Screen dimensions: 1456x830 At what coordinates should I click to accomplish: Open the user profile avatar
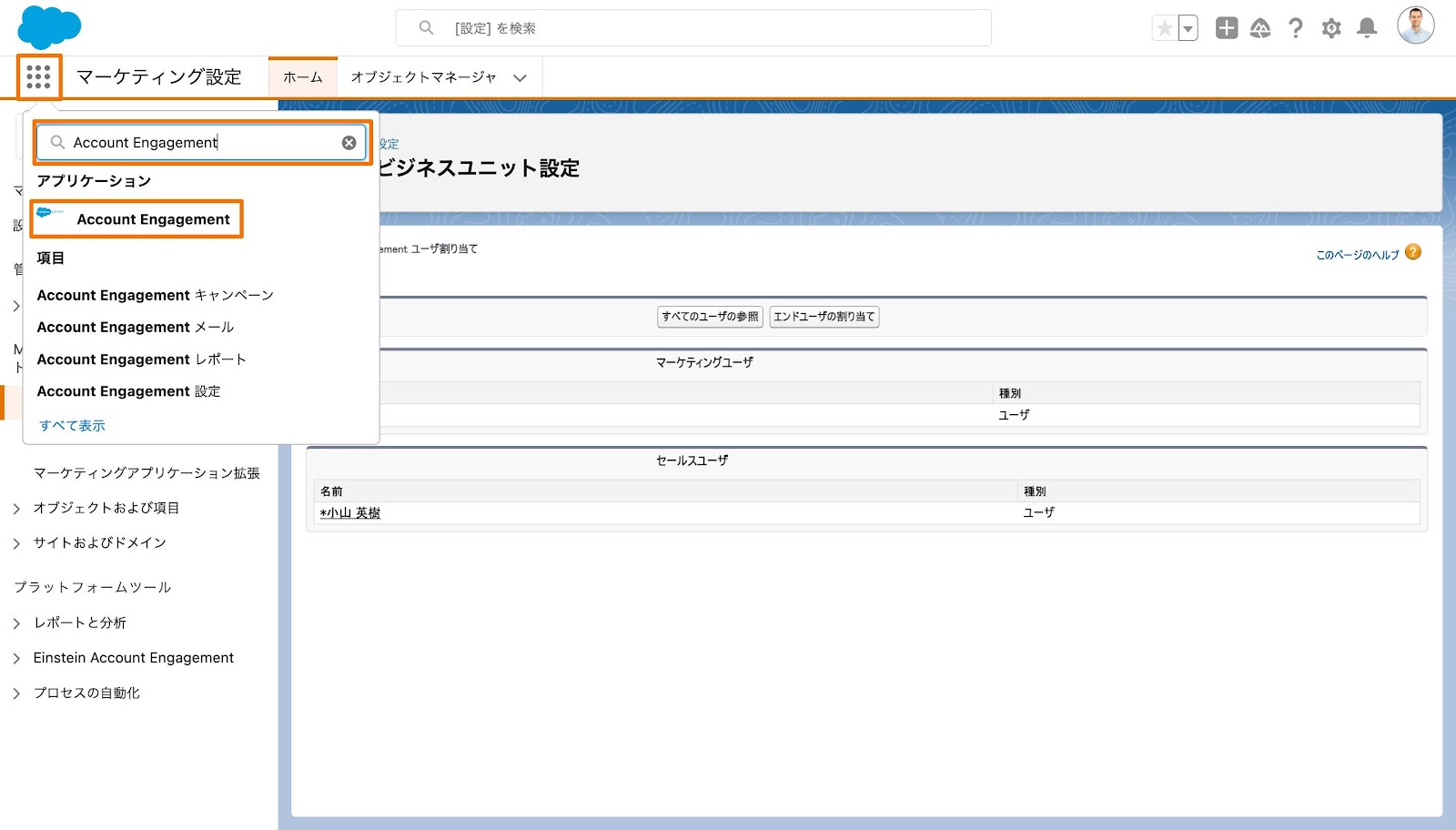pos(1415,25)
